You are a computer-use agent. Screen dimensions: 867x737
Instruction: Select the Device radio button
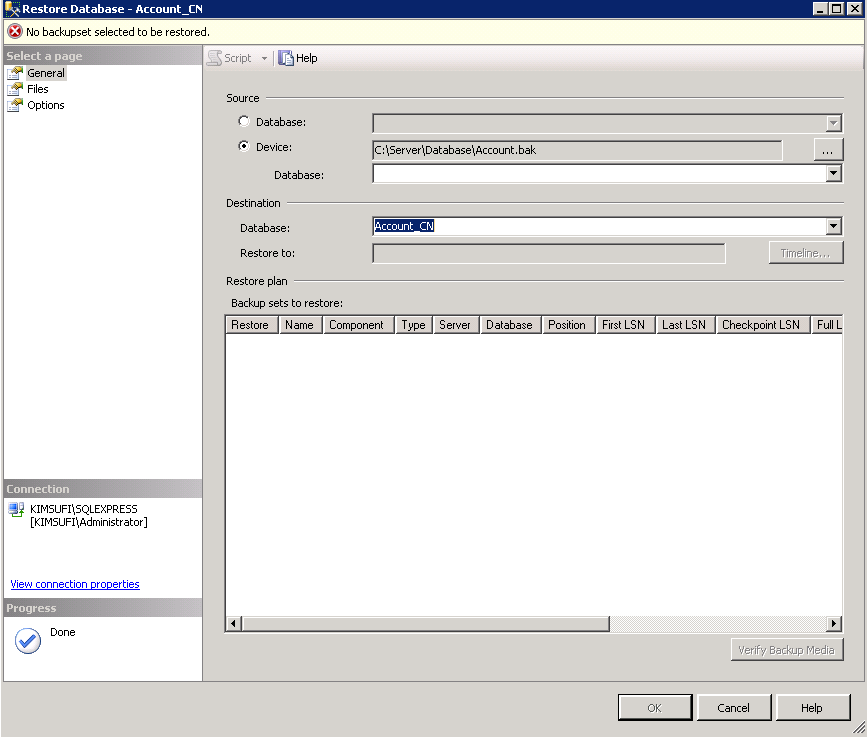(x=244, y=147)
